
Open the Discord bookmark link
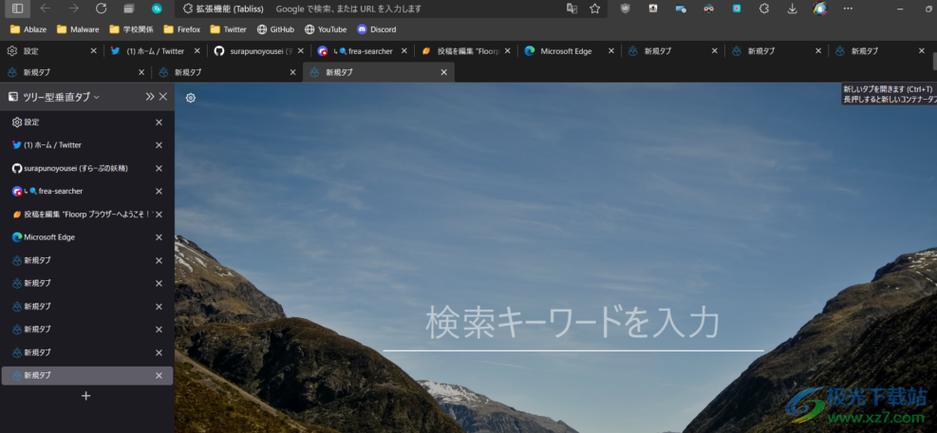pyautogui.click(x=376, y=29)
